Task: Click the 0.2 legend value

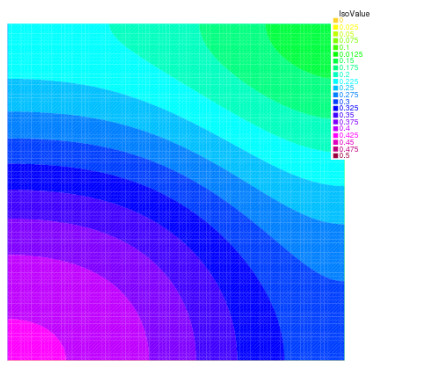Action: click(x=344, y=74)
